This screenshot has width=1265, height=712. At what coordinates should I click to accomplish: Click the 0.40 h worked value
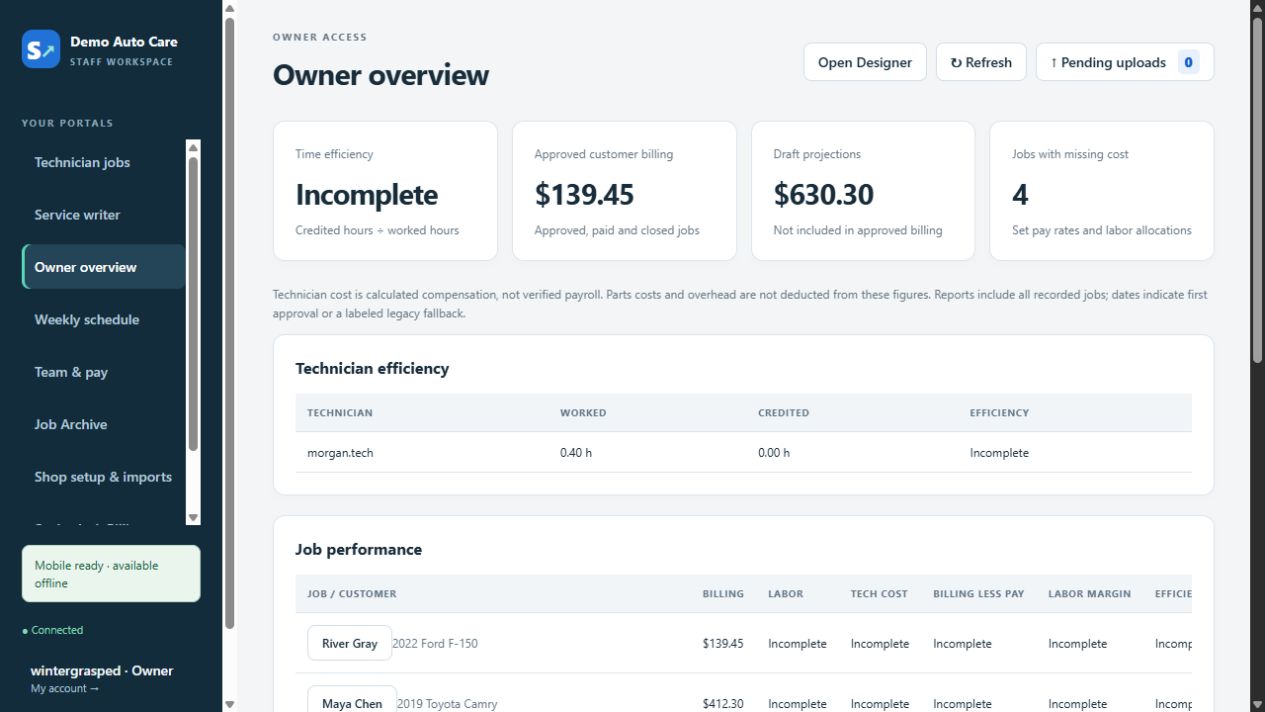coord(576,453)
